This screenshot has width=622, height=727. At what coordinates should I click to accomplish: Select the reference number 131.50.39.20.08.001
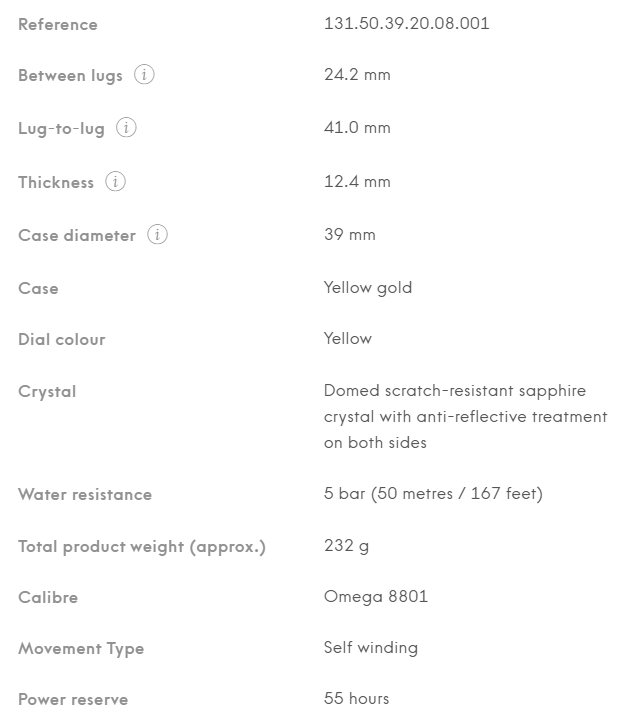(406, 24)
